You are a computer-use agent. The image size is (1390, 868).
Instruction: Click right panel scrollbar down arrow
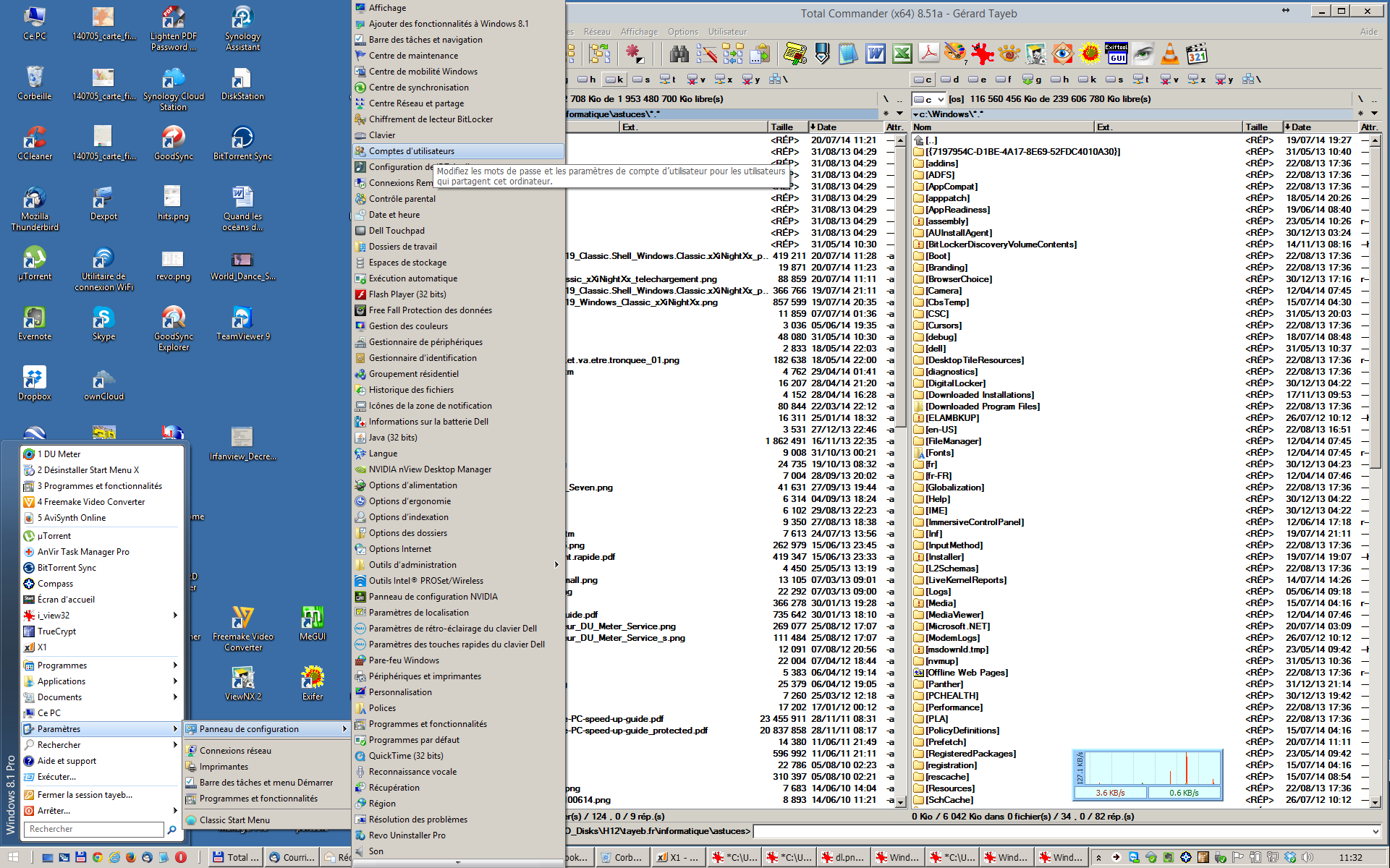point(1375,801)
